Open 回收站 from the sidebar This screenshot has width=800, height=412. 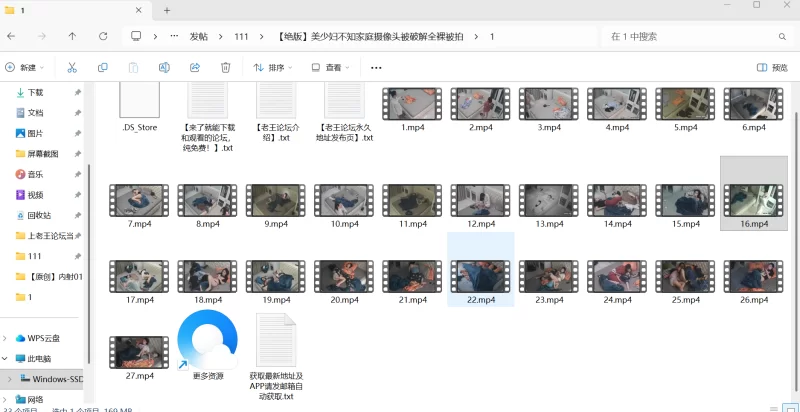pyautogui.click(x=38, y=215)
